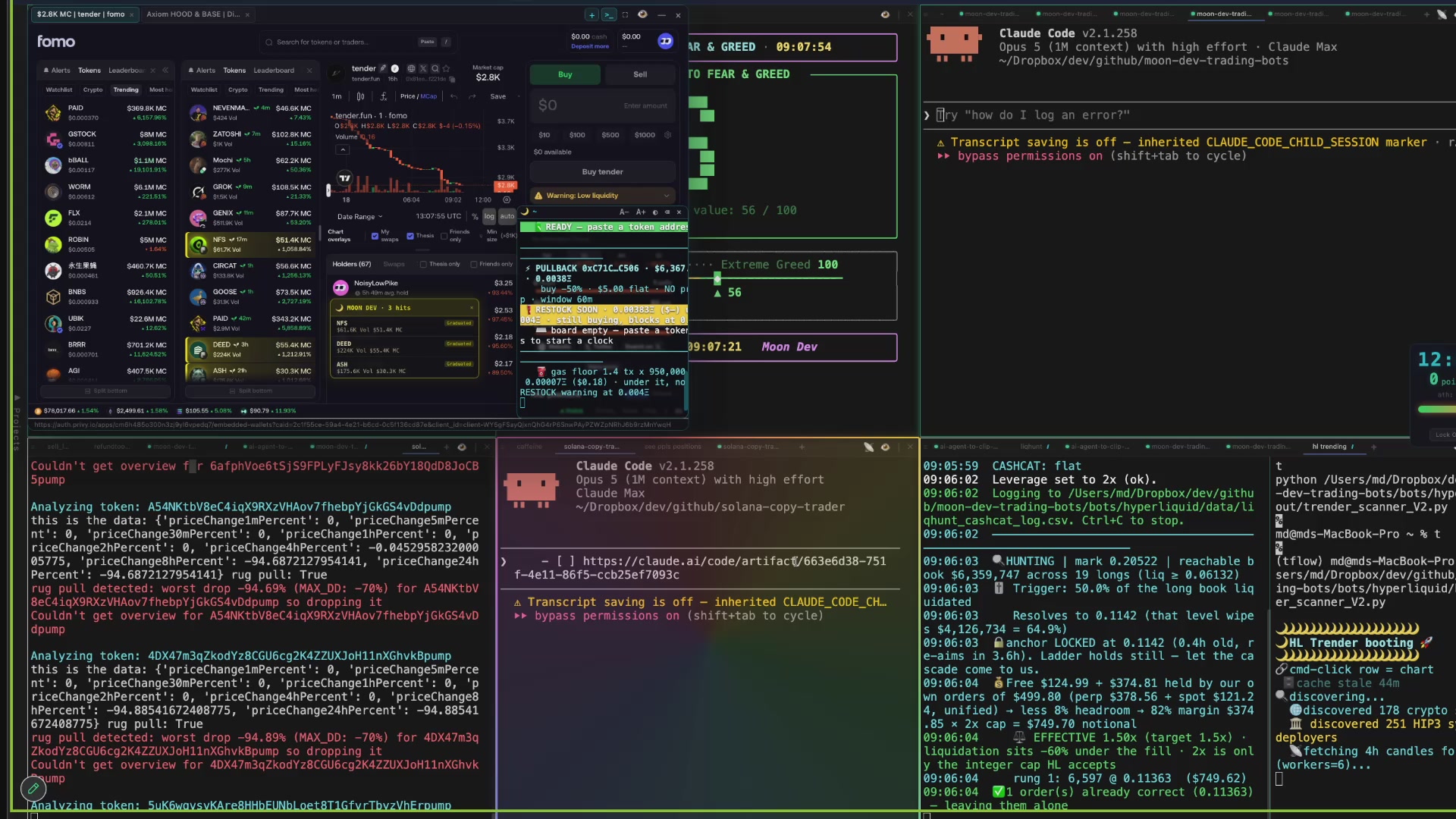Collapse the chart legend with the chevron
Viewport: 1456px width, 819px height.
(343, 149)
